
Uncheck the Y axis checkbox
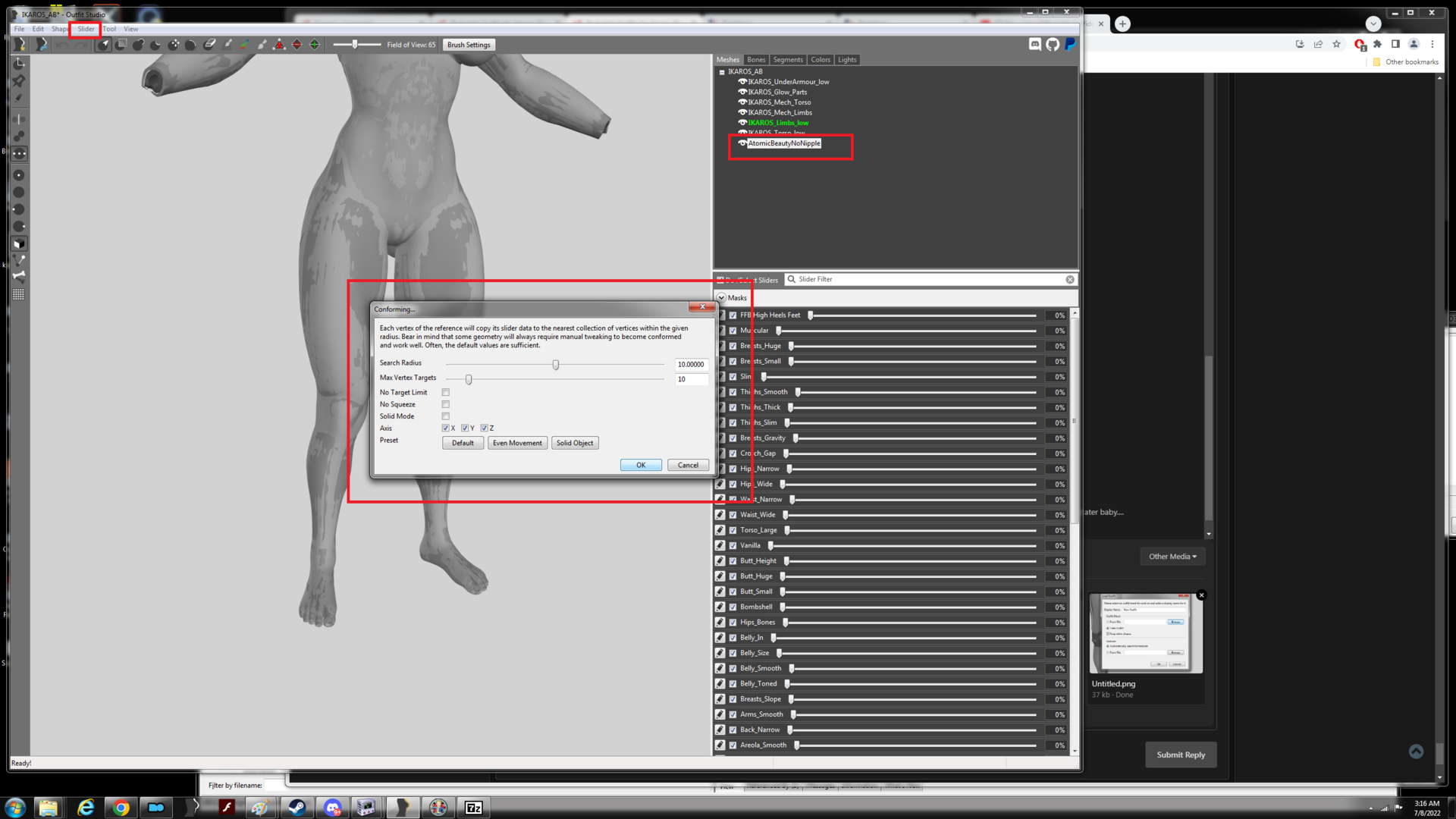pos(465,428)
